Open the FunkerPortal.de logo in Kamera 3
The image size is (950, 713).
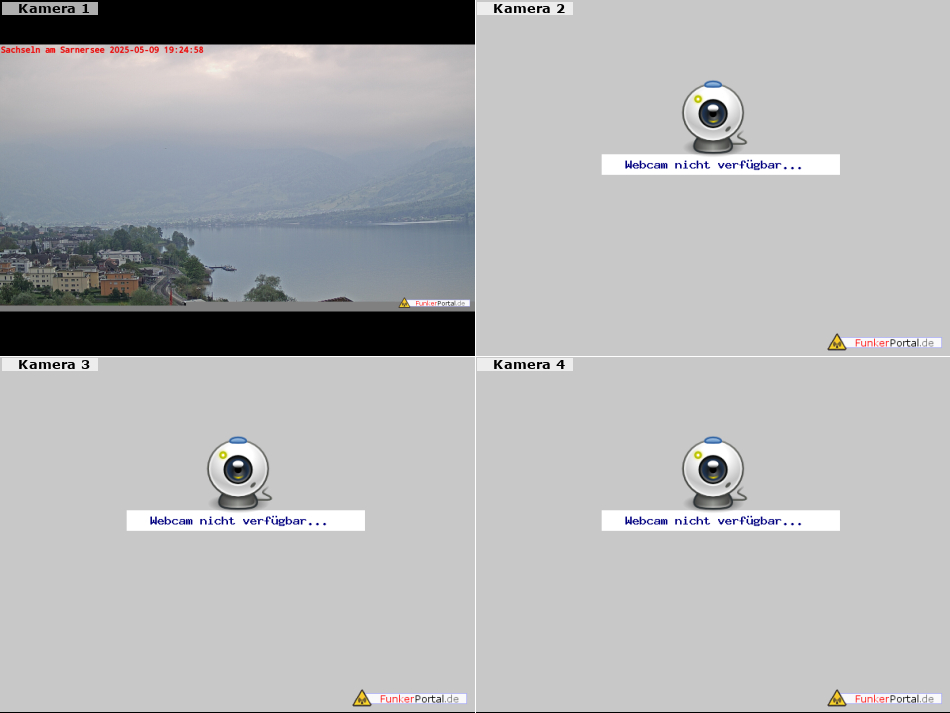[x=410, y=698]
